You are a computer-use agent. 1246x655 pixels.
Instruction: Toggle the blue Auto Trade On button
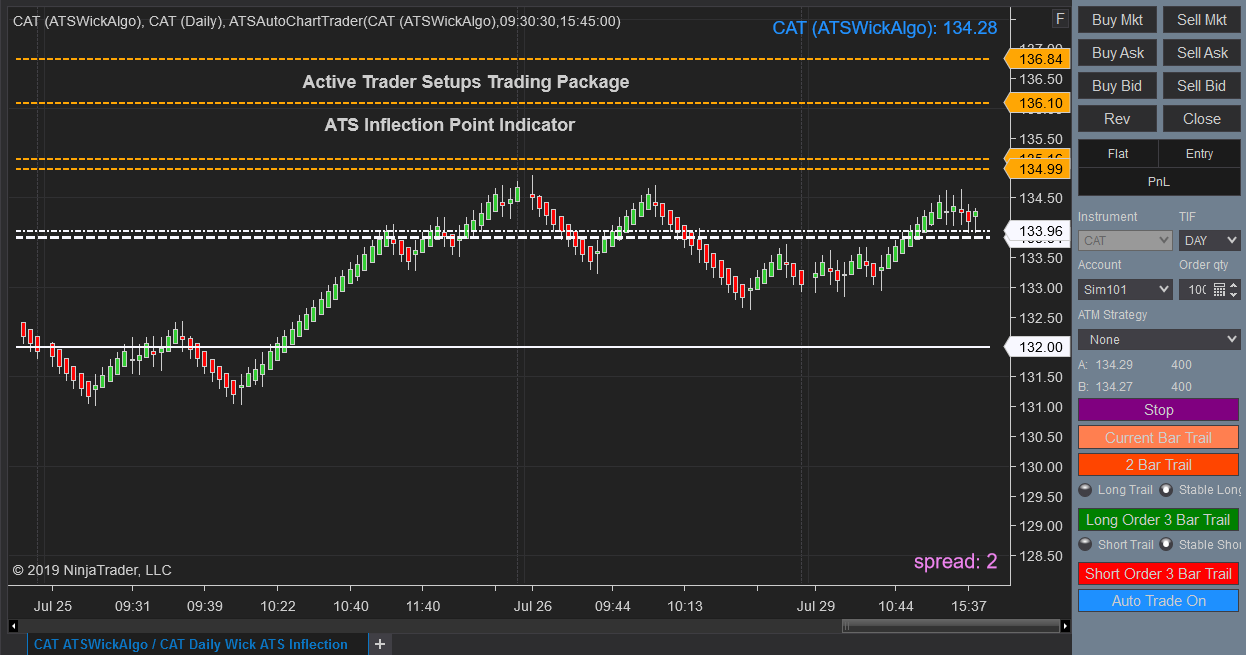(x=1159, y=601)
